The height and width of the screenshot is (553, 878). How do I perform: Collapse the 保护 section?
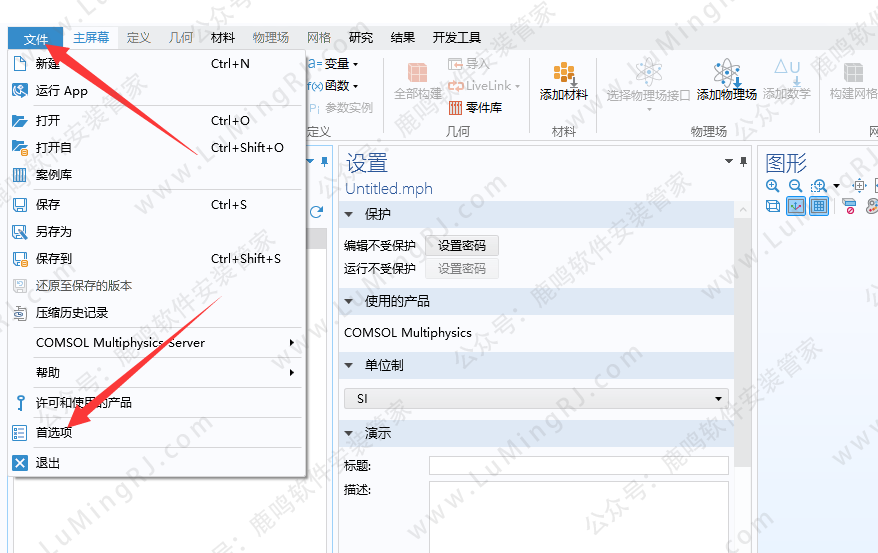pos(349,214)
